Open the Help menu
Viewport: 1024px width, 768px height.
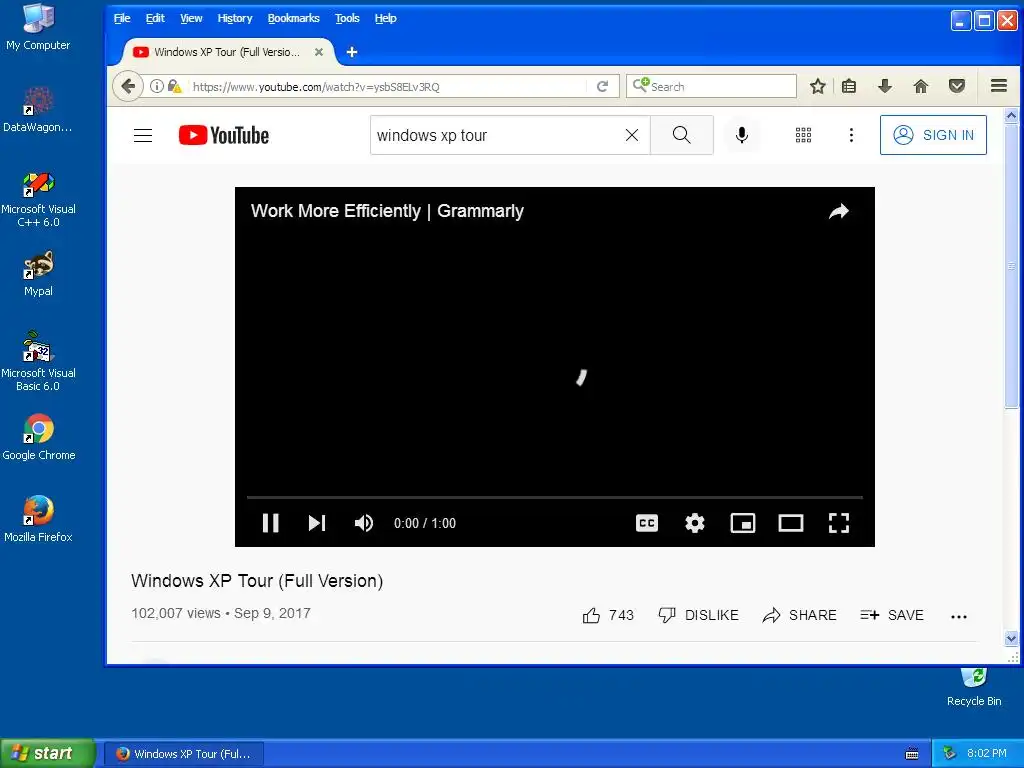[x=385, y=18]
